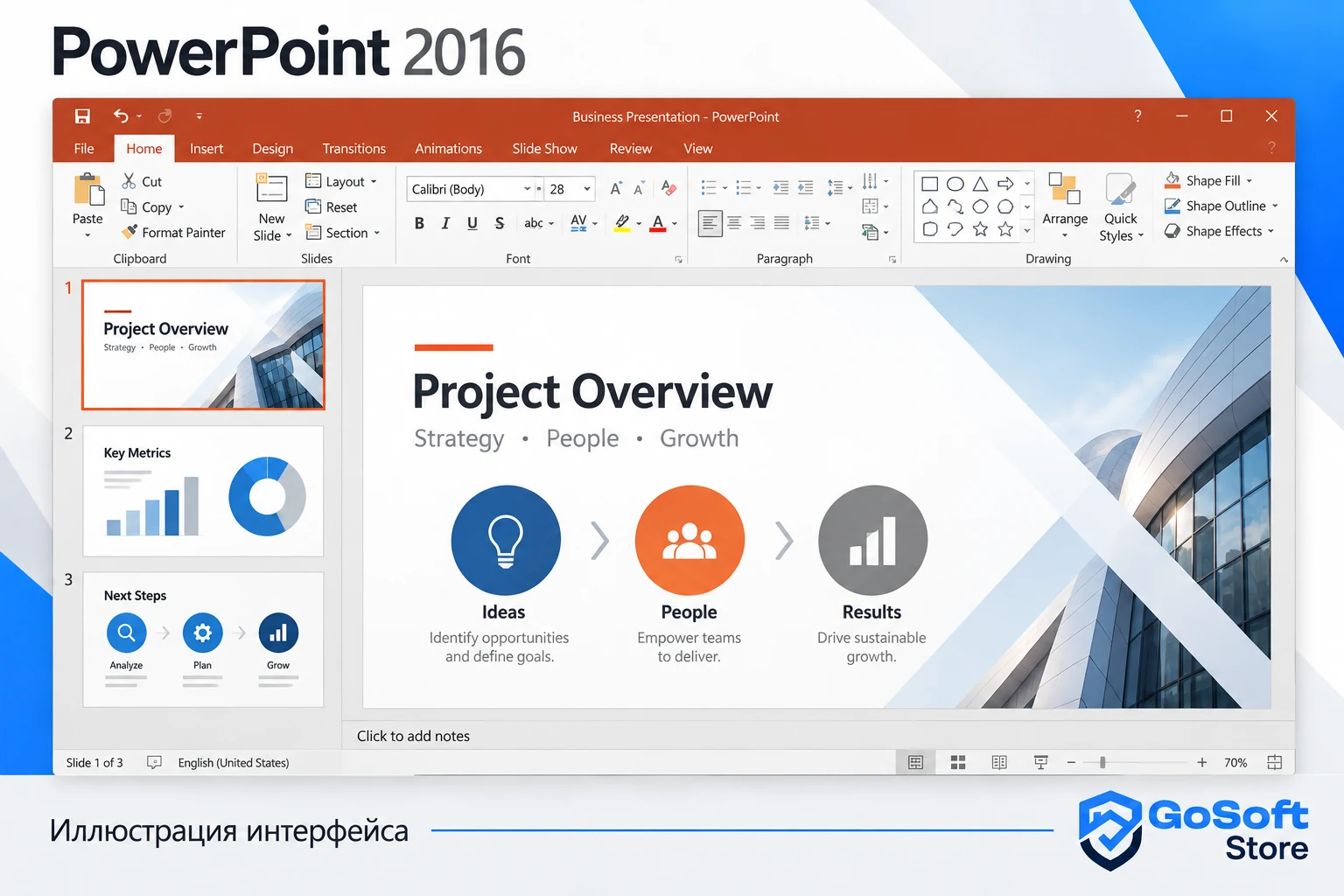Open the Design ribbon tab
The image size is (1344, 896).
[273, 149]
